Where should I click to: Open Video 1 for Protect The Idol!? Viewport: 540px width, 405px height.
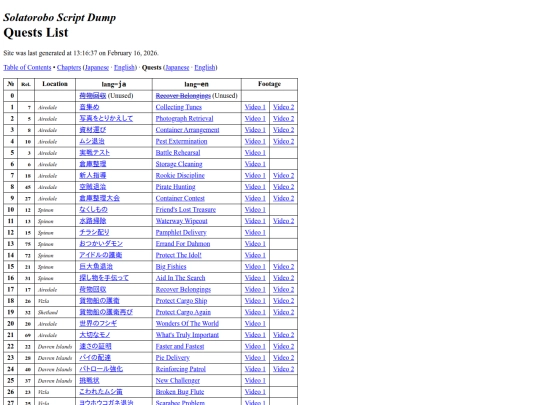tap(255, 255)
